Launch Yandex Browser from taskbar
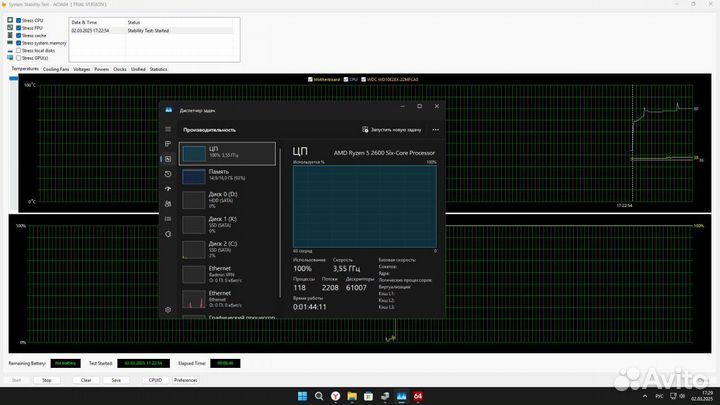 point(336,396)
